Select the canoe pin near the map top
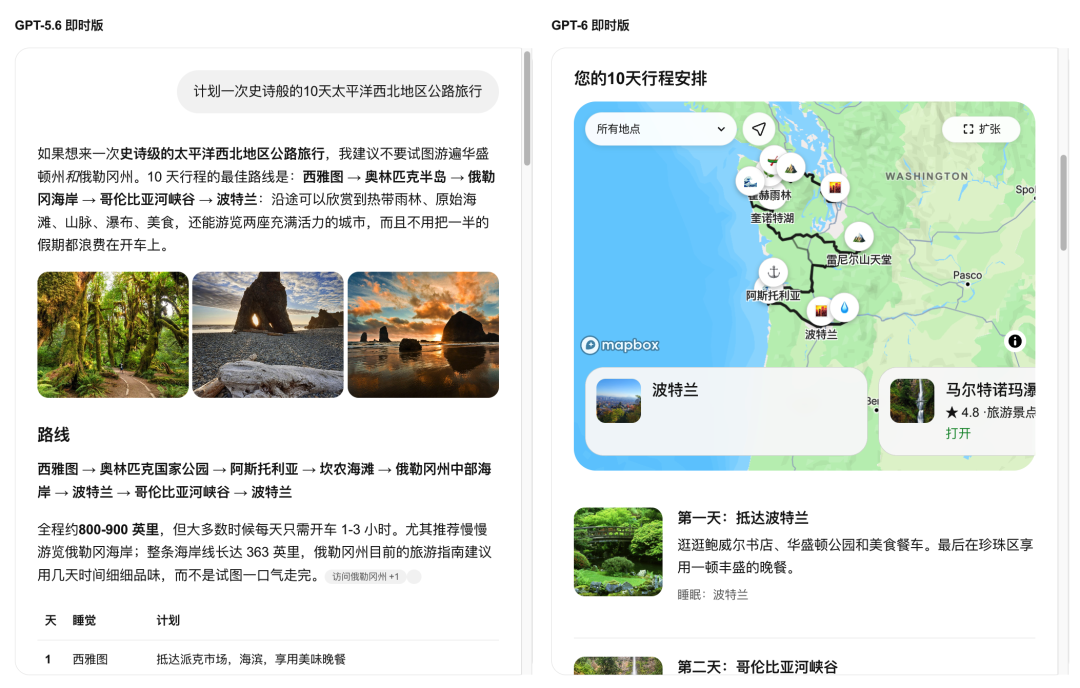Viewport: 1080px width, 688px height. (773, 160)
